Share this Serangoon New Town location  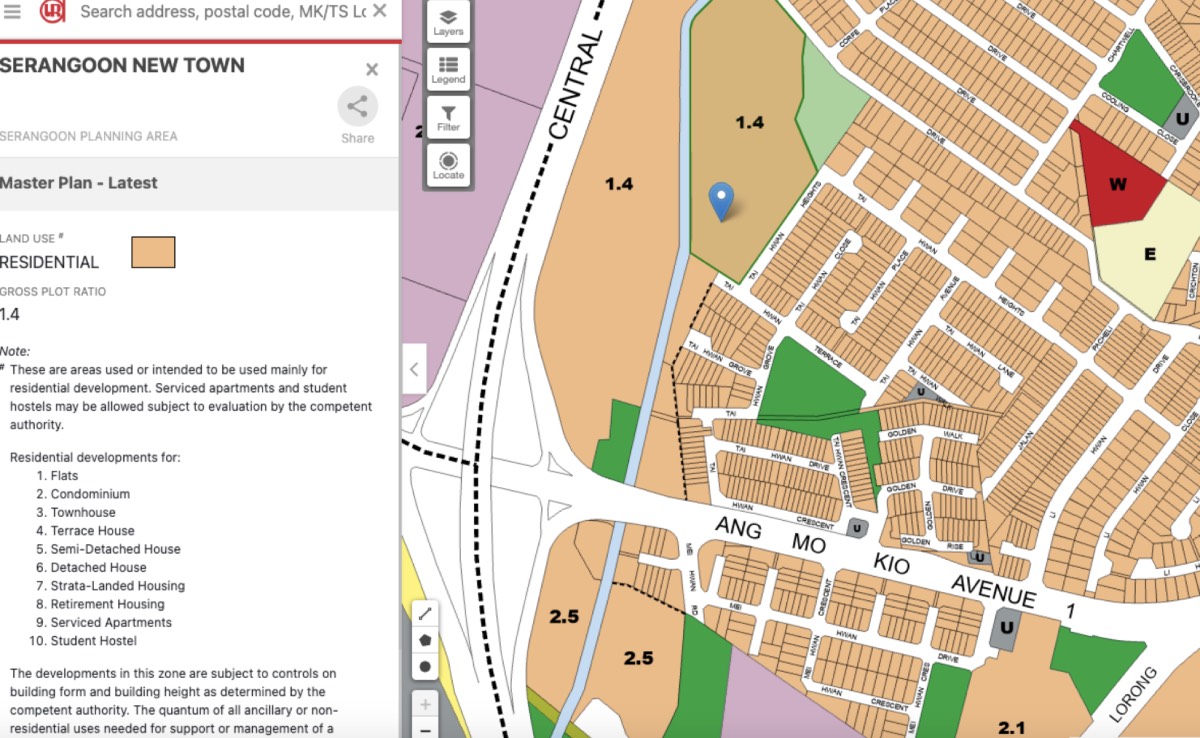point(357,107)
